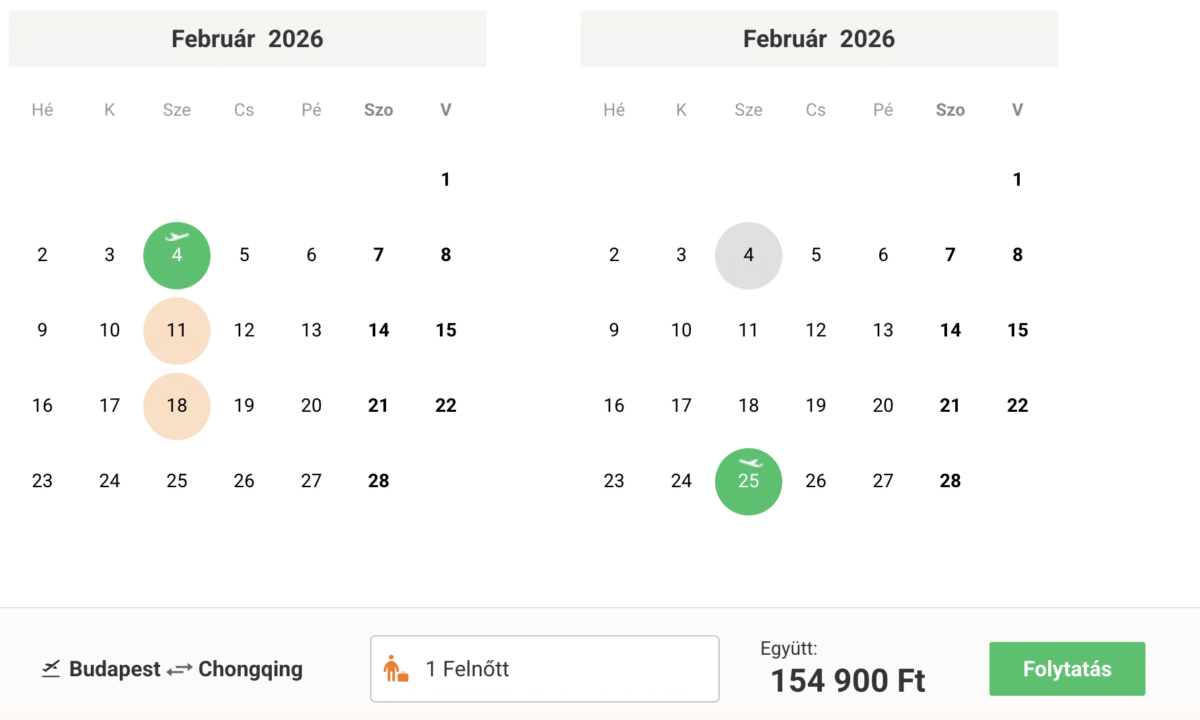
Task: Select February 20 in the right calendar
Action: 883,406
